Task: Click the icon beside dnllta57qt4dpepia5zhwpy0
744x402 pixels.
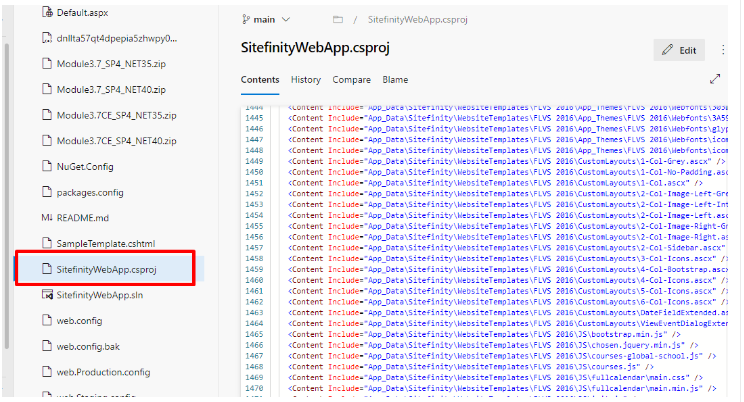Action: pyautogui.click(x=47, y=38)
